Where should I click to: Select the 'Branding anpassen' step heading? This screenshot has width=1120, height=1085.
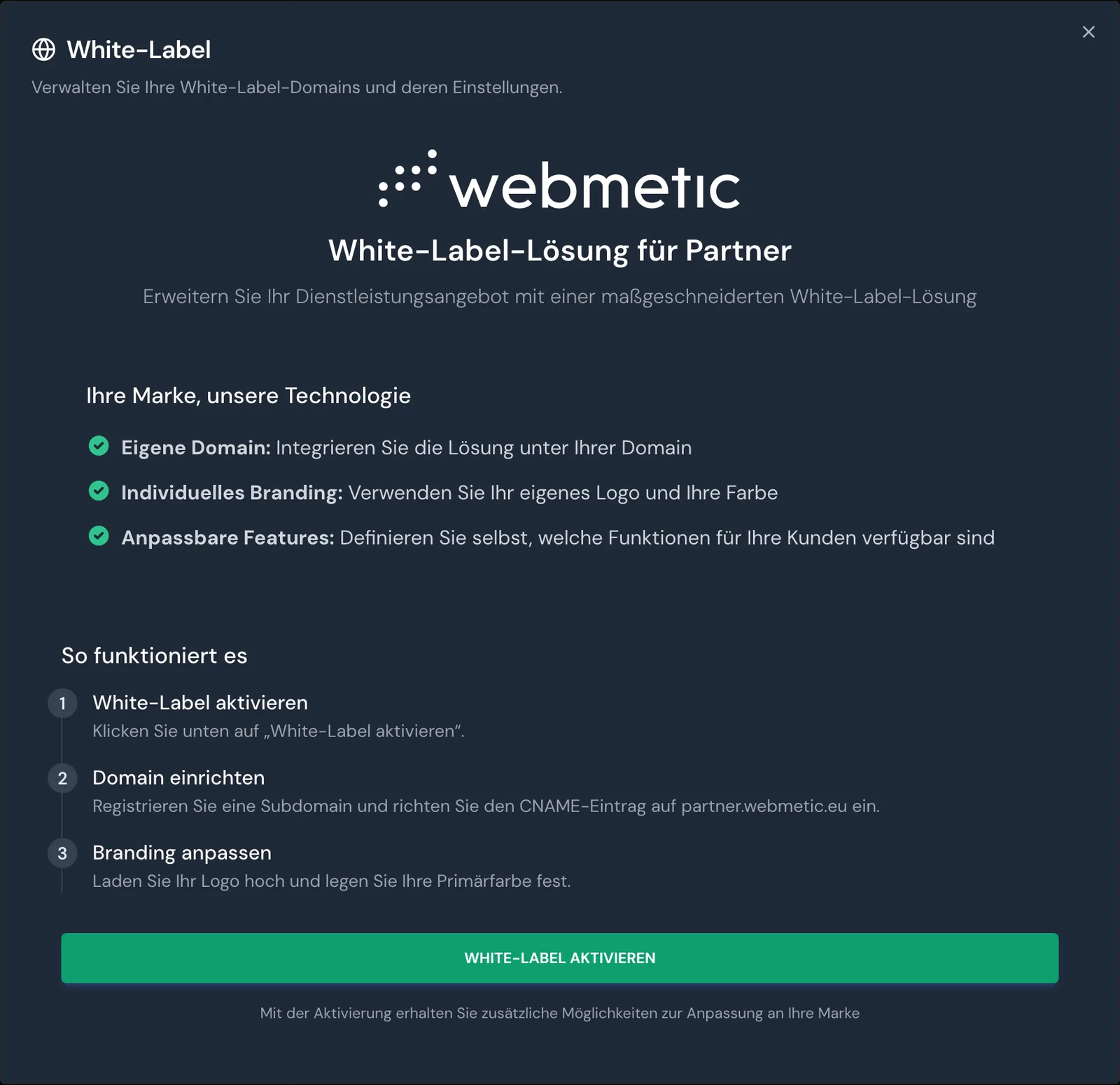click(x=182, y=852)
